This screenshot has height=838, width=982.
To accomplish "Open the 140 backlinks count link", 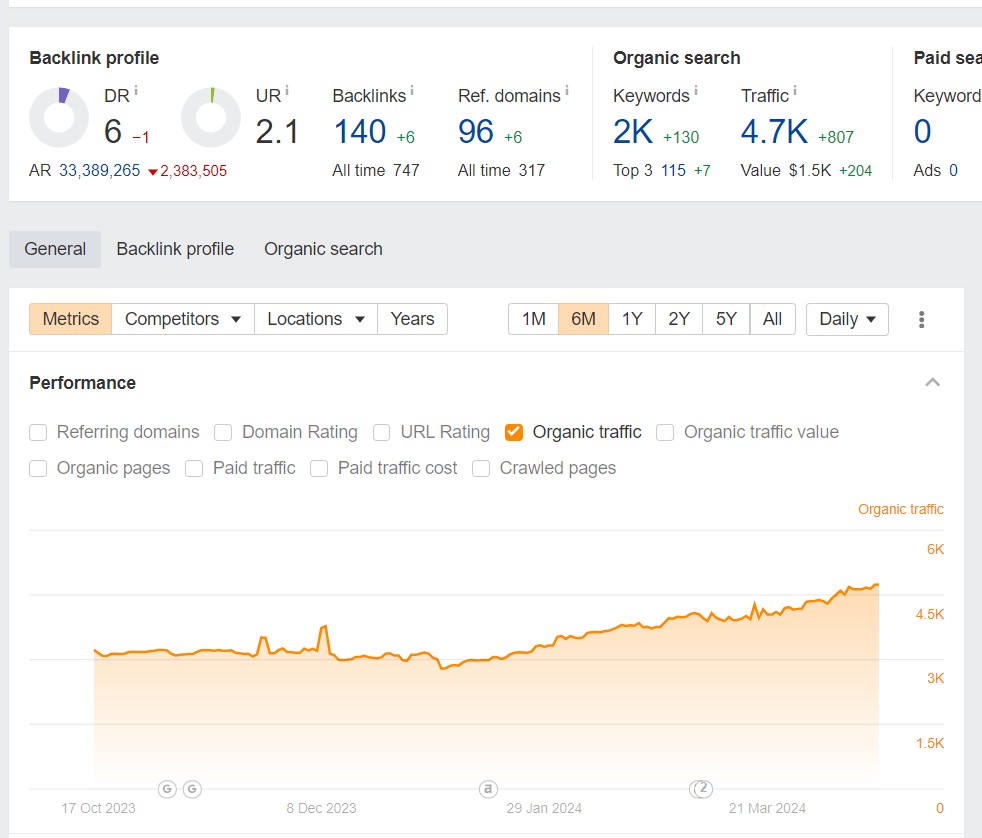I will tap(359, 132).
